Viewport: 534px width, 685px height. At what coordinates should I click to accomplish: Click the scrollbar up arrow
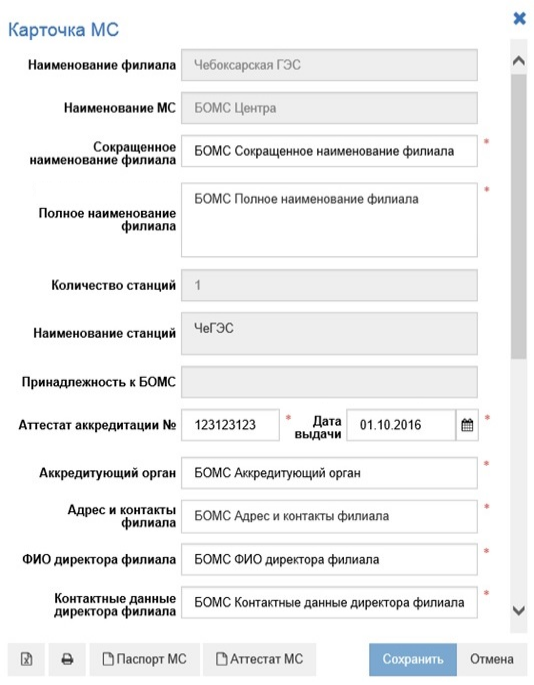coord(519,61)
